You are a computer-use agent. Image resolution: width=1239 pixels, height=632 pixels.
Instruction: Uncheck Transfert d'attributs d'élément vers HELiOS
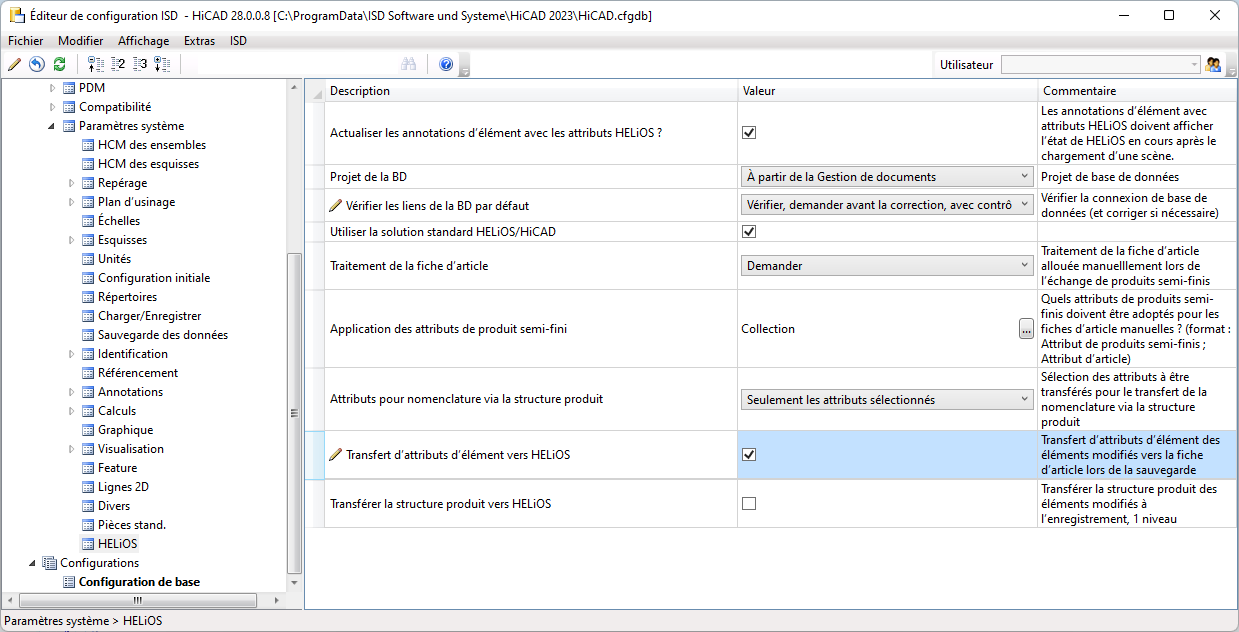tap(749, 455)
